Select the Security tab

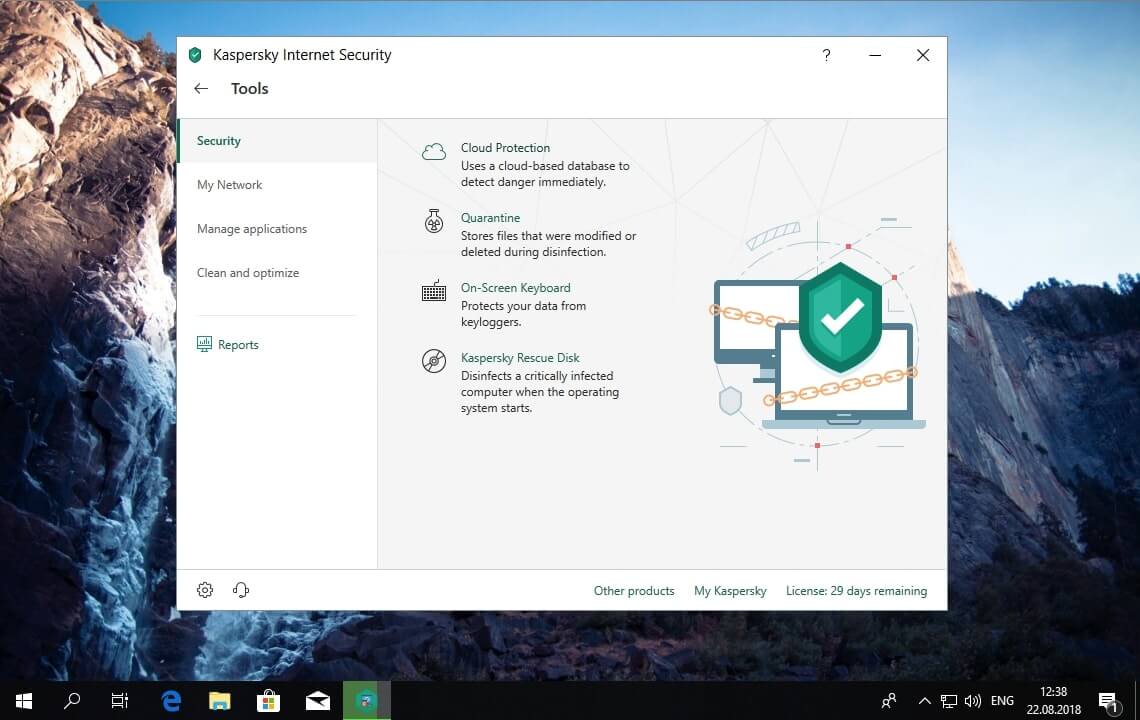277,140
